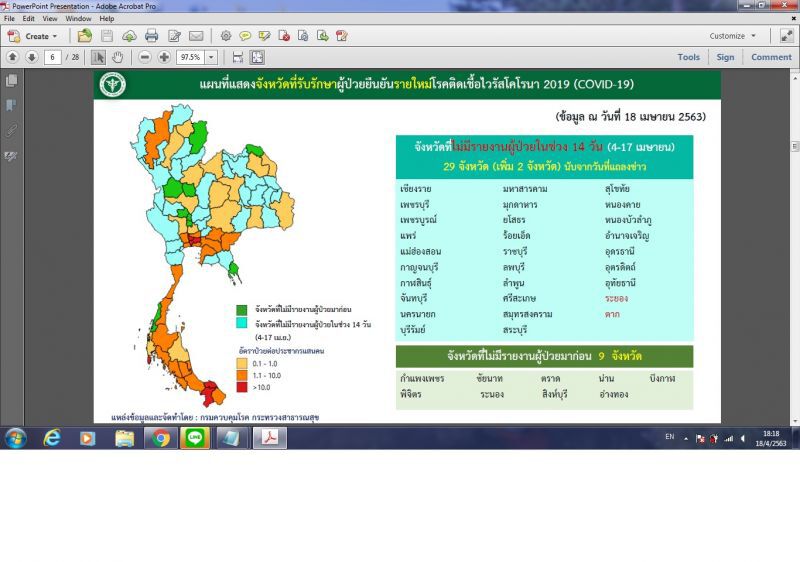Screen dimensions: 800x562
Task: Toggle scrolling-page fit width mode
Action: pyautogui.click(x=238, y=57)
